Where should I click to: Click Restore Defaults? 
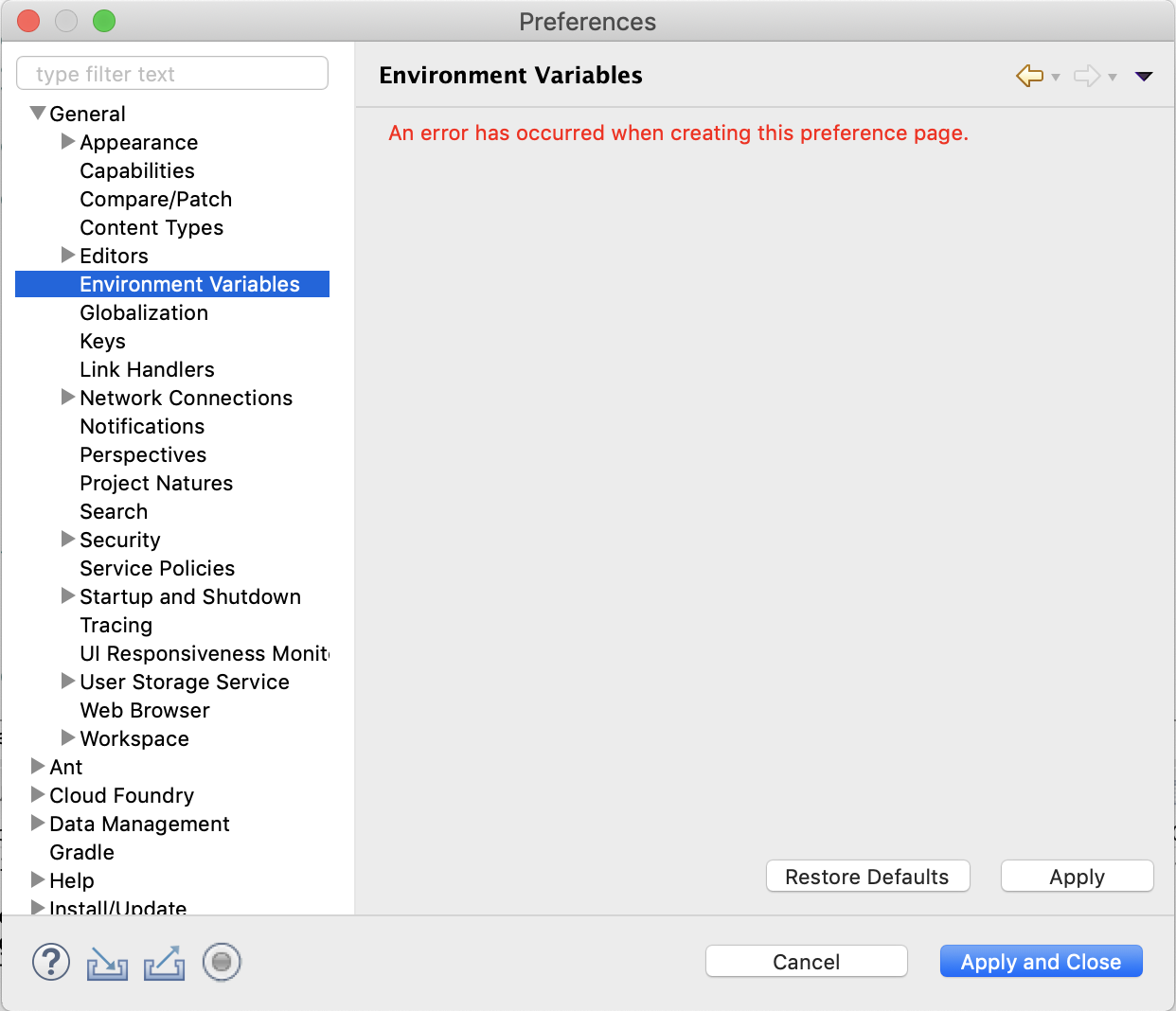click(x=867, y=876)
